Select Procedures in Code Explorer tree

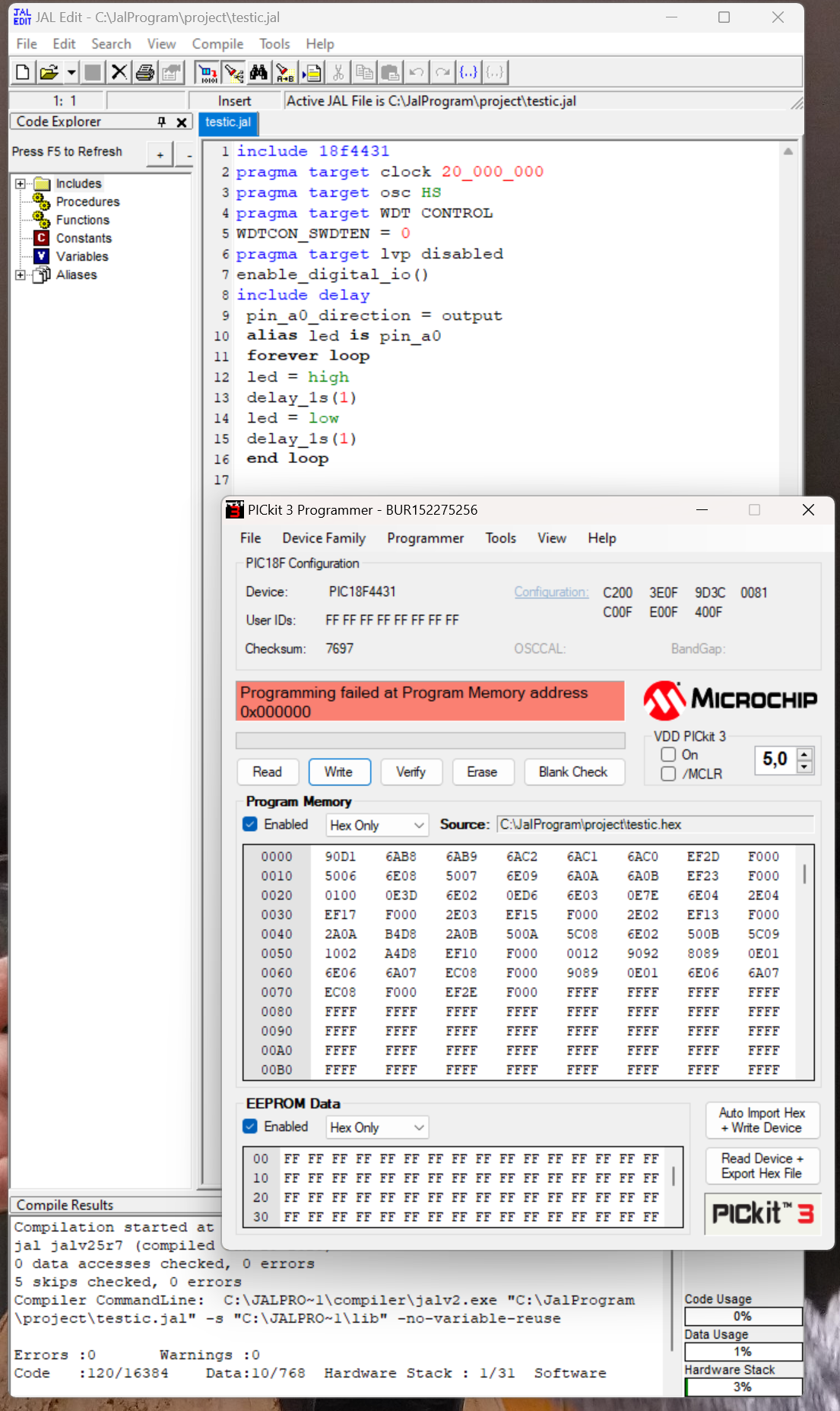87,202
